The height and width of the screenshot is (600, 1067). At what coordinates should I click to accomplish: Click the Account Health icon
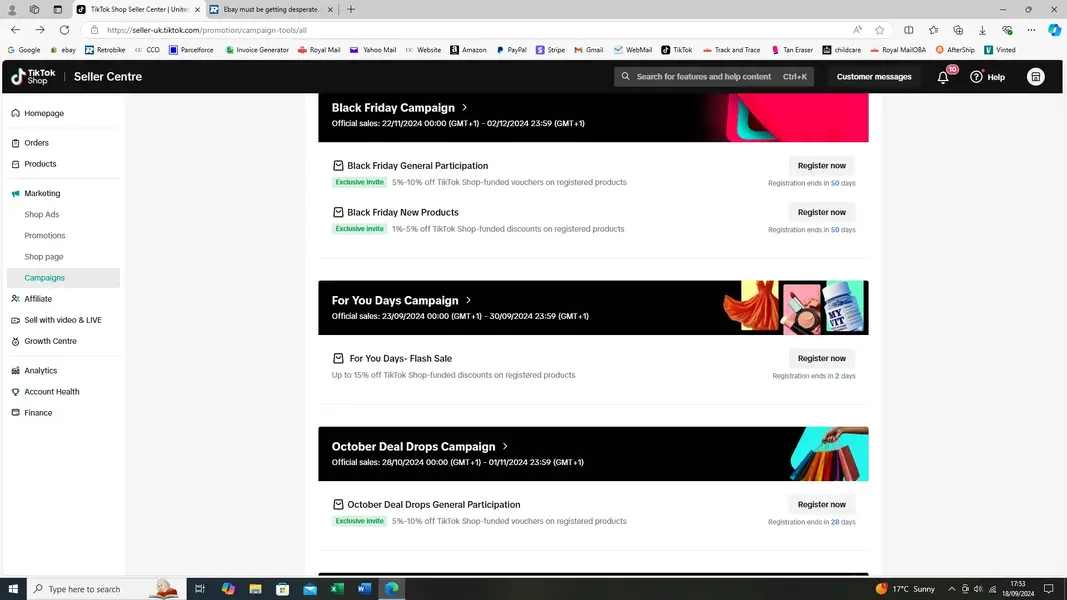[x=16, y=392]
